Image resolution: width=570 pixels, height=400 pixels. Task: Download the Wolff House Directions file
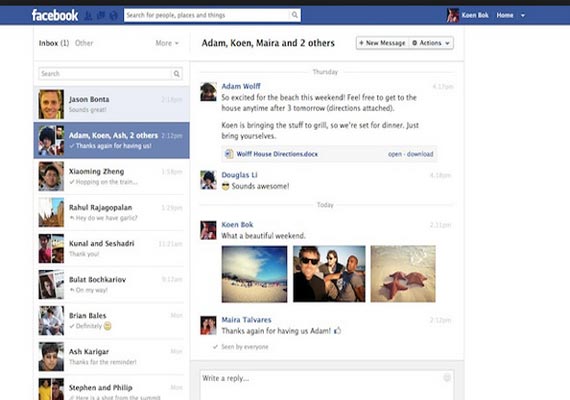coord(420,154)
